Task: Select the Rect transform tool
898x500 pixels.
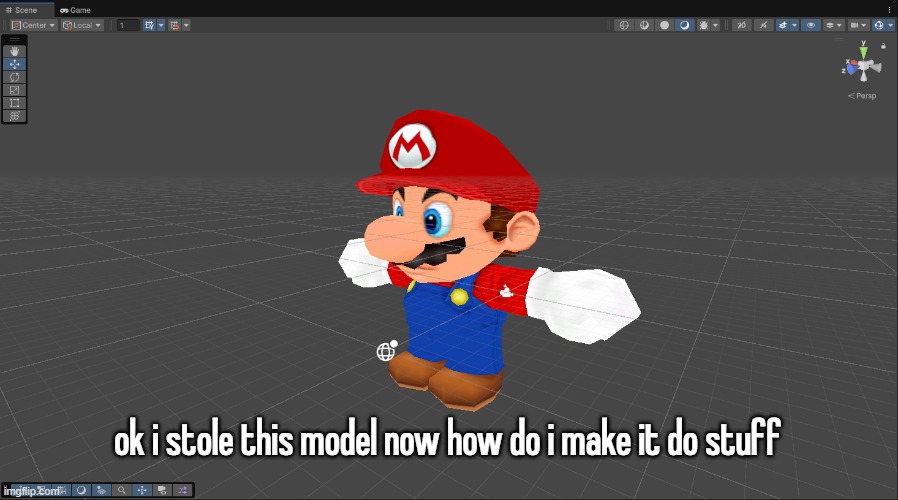Action: 14,103
